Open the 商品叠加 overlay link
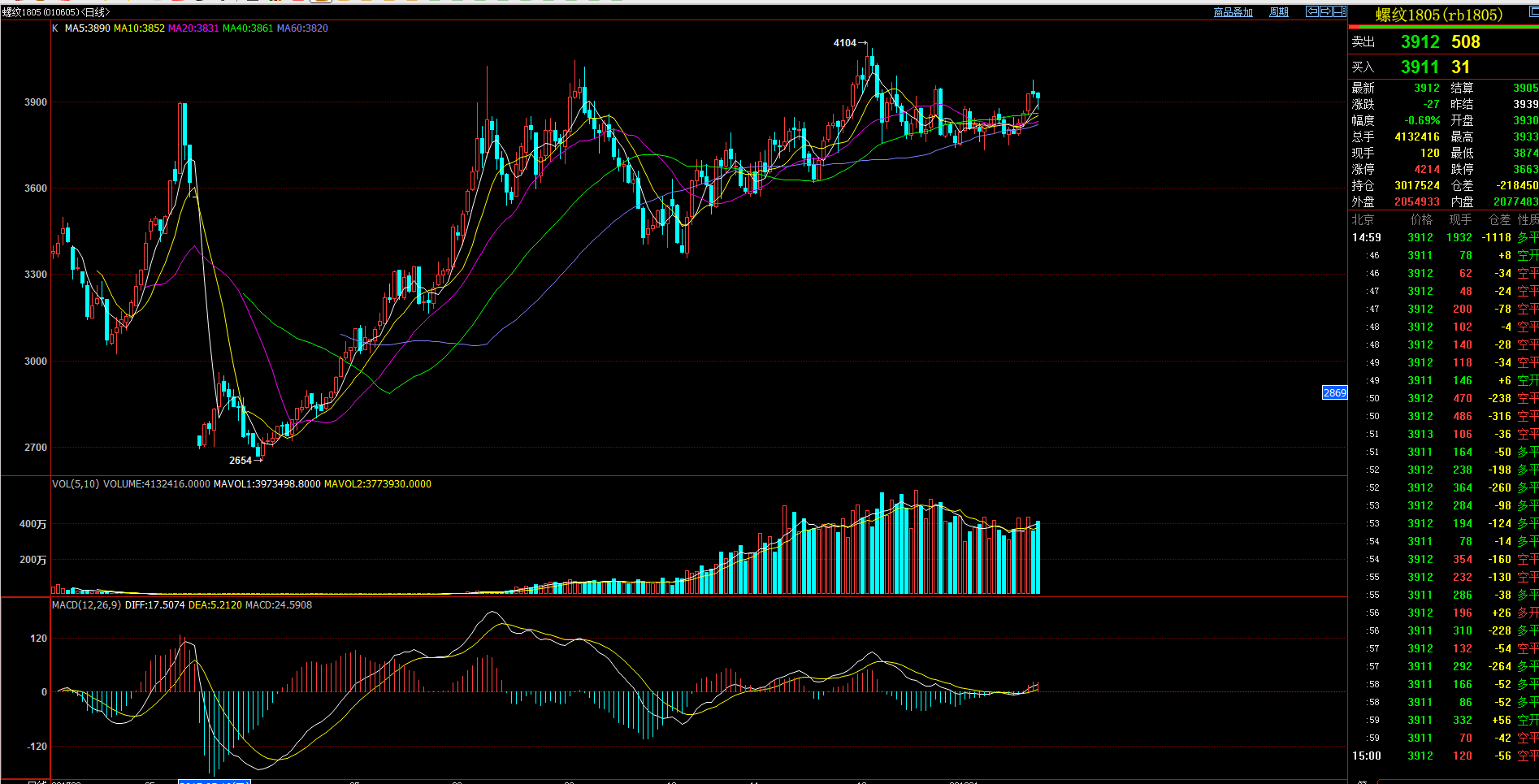The width and height of the screenshot is (1539, 784). coord(1233,12)
